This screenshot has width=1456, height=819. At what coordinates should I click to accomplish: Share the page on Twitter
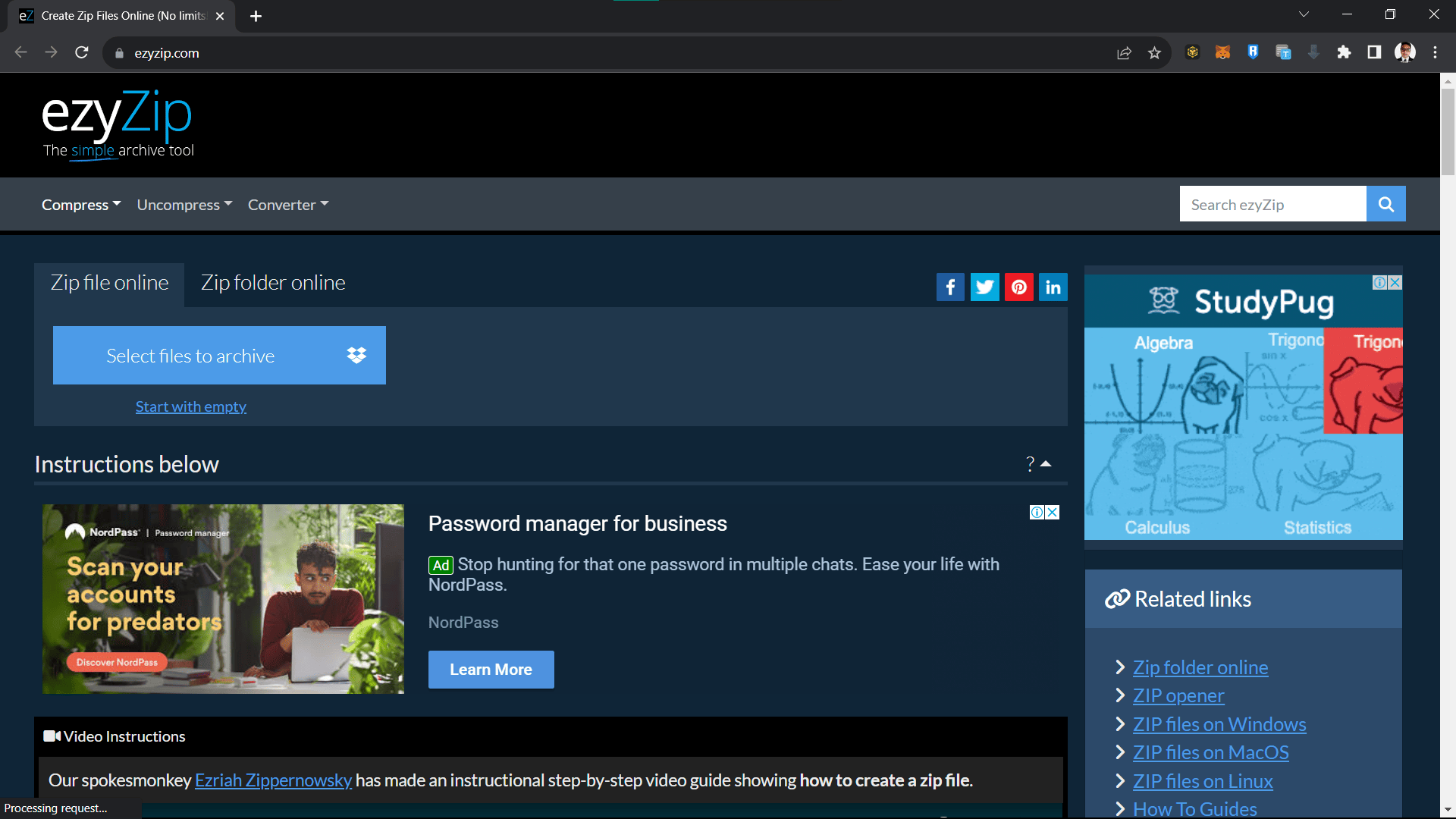coord(984,287)
